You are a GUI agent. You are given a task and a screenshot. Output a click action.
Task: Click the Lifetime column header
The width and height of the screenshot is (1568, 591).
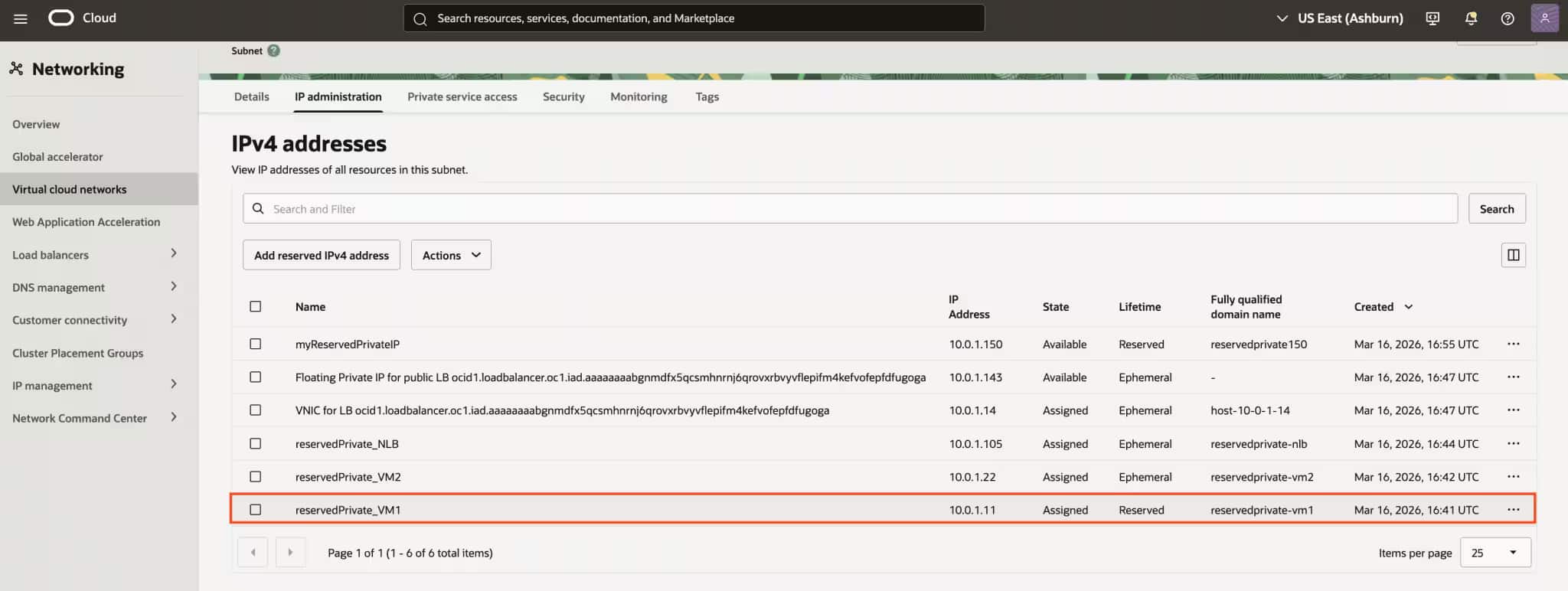click(1139, 306)
